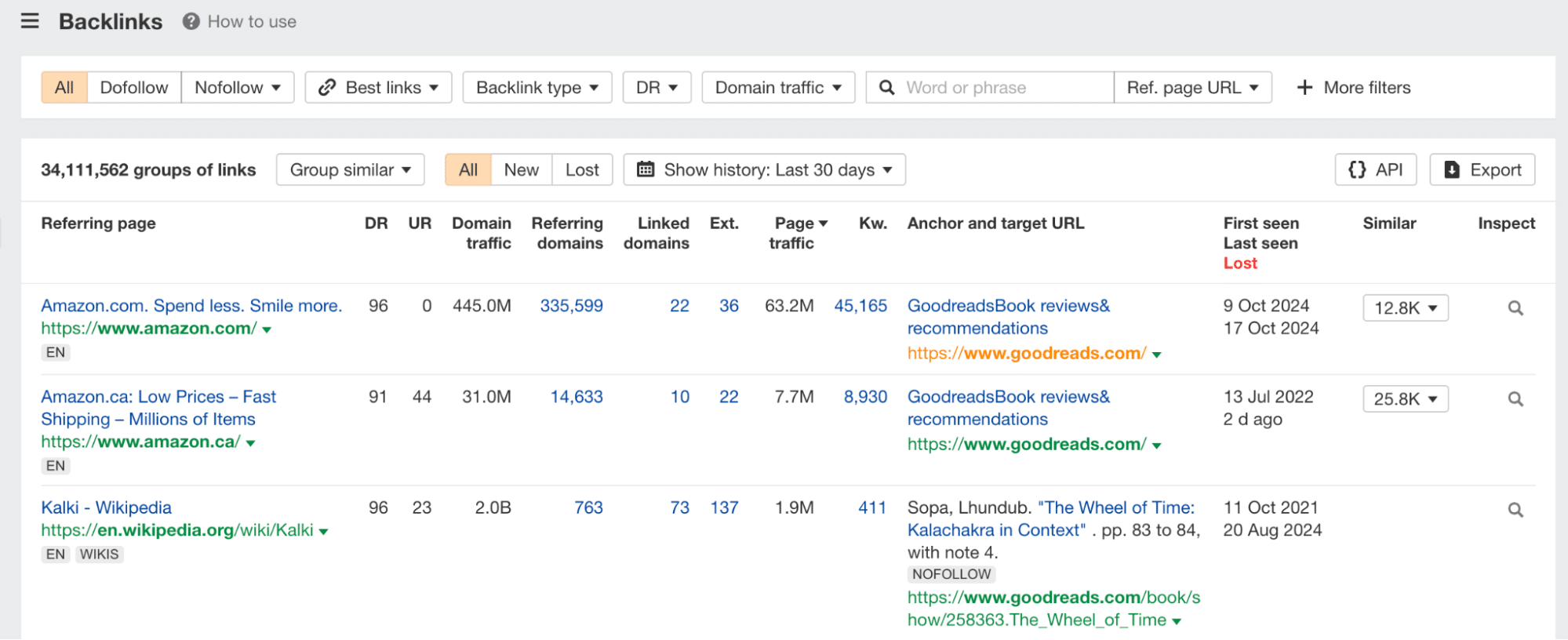
Task: Open the Ref. page URL dropdown
Action: tap(1192, 88)
